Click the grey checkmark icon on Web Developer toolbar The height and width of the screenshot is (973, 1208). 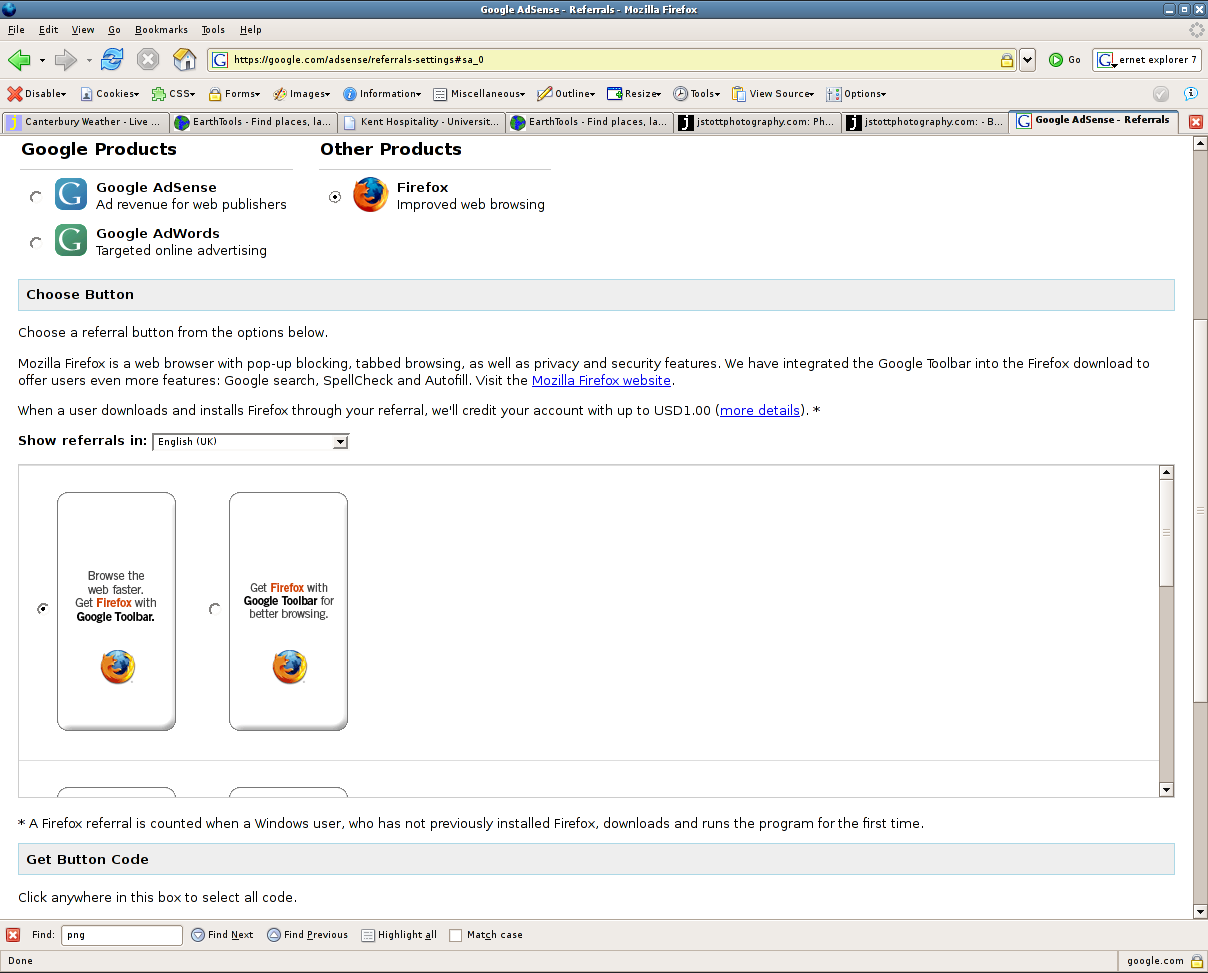tap(1161, 94)
